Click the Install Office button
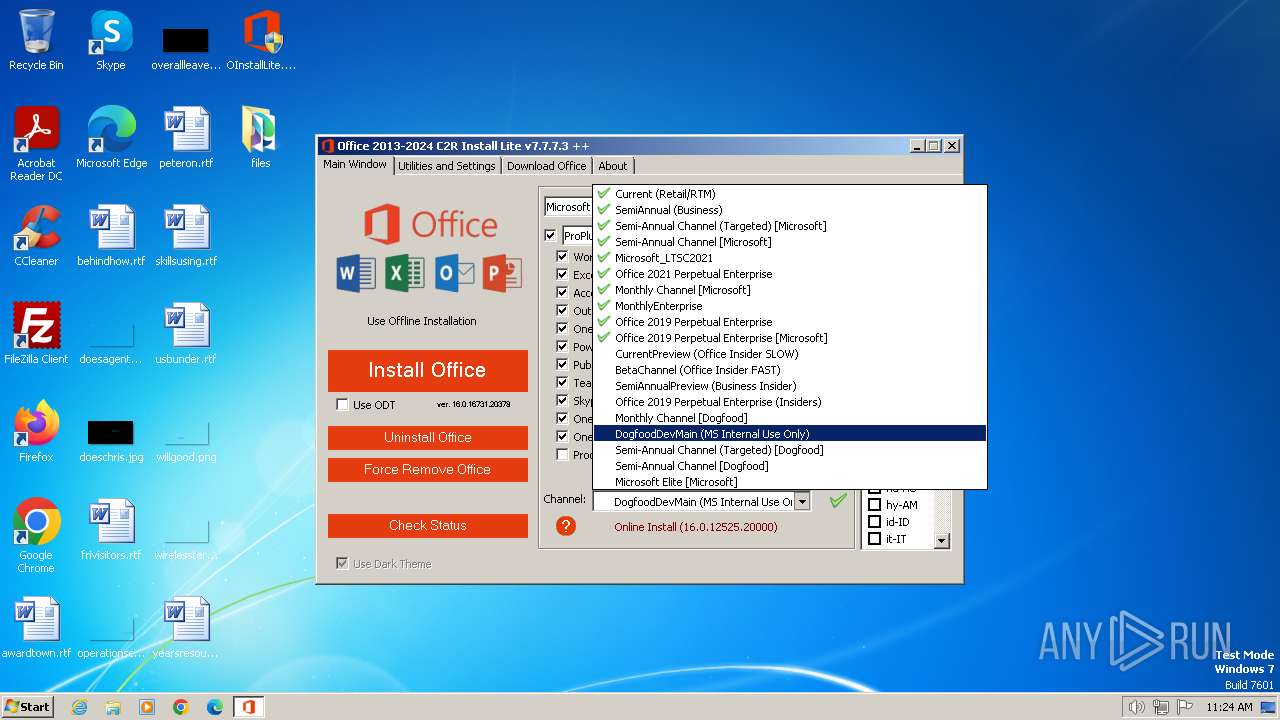 coord(428,370)
